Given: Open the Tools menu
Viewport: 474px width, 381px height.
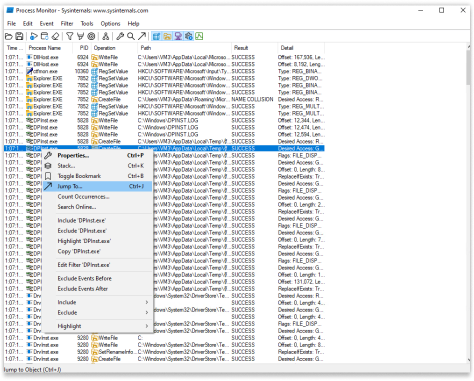Looking at the screenshot, I should [87, 24].
